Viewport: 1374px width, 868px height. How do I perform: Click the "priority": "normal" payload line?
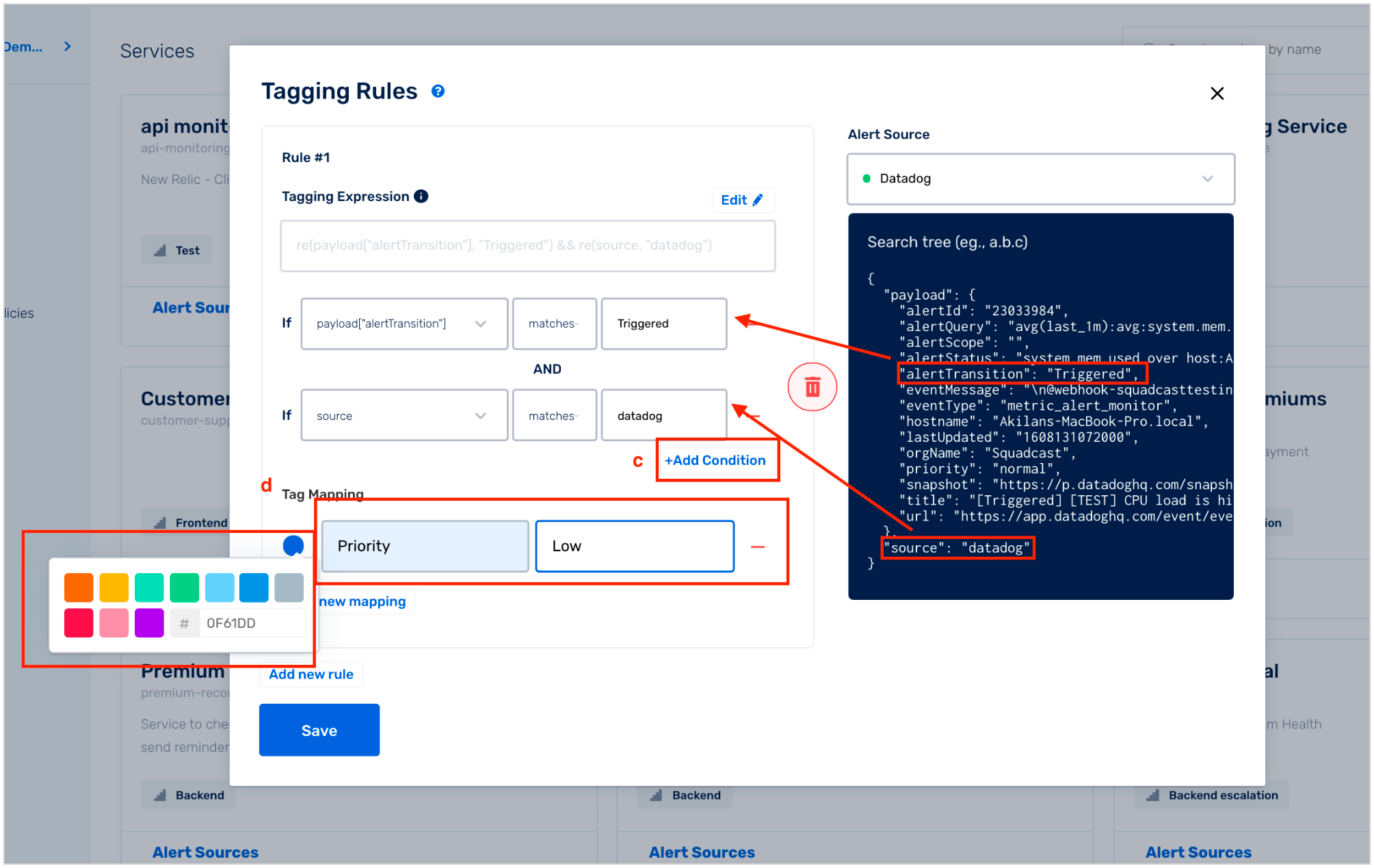pyautogui.click(x=979, y=469)
